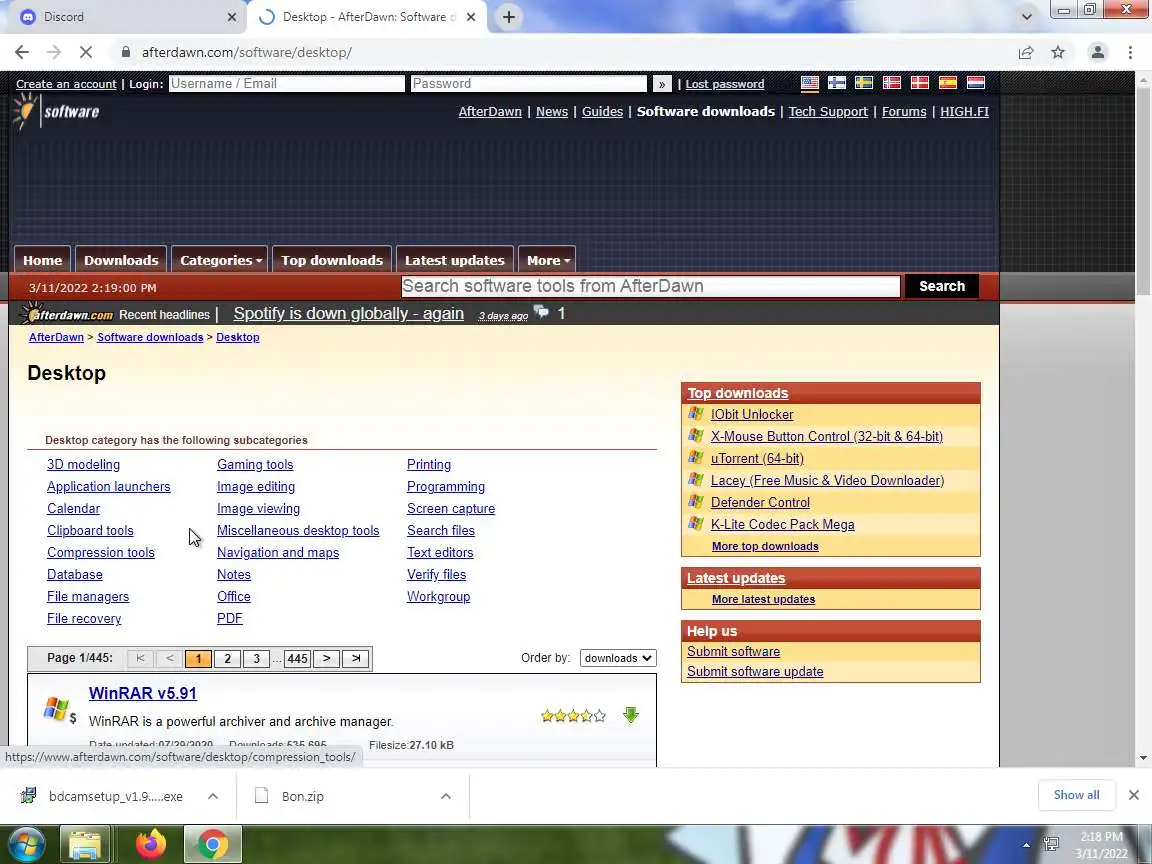Image resolution: width=1152 pixels, height=864 pixels.
Task: Click the site lock icon in address bar
Action: 126,52
